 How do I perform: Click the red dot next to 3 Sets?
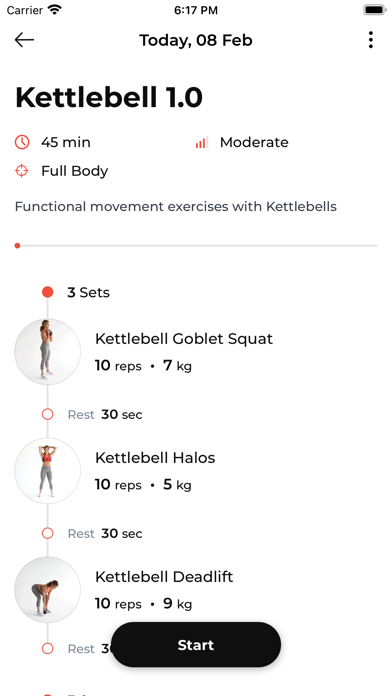pyautogui.click(x=48, y=292)
